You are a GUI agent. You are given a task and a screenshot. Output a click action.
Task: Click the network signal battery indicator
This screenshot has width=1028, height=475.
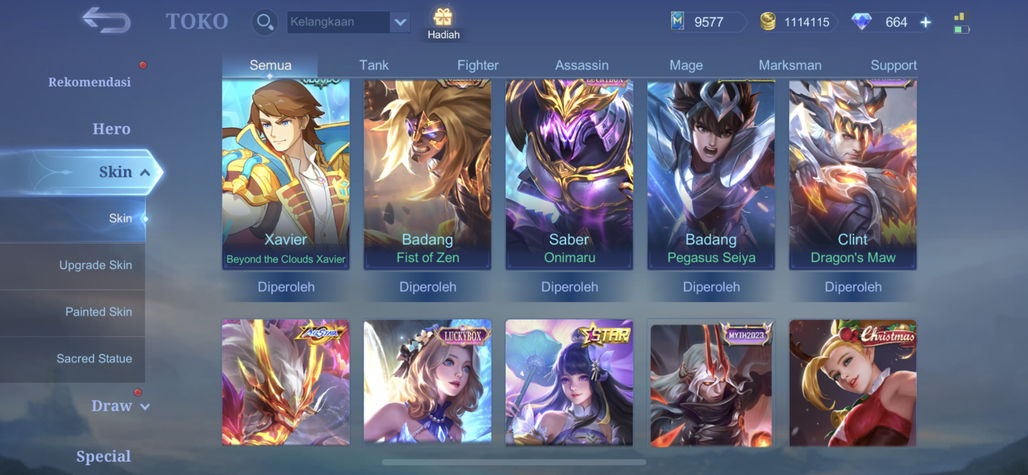point(961,22)
